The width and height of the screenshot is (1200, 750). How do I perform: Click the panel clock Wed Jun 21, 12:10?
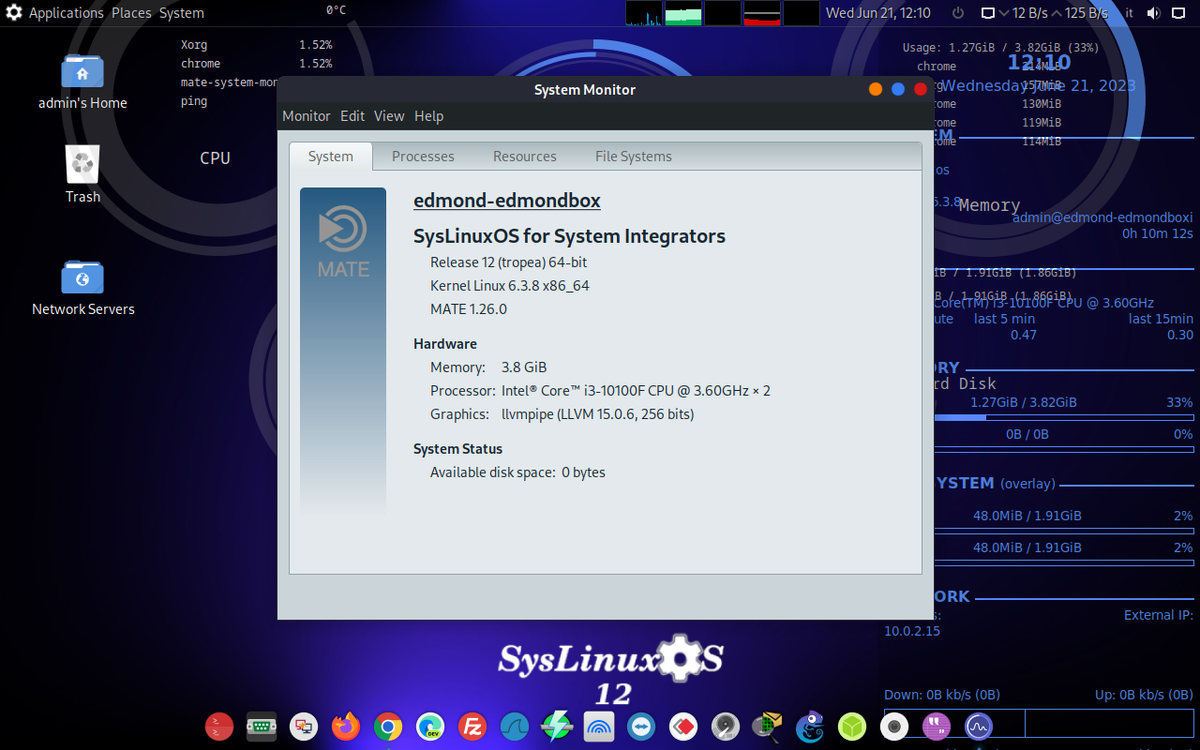pyautogui.click(x=878, y=13)
